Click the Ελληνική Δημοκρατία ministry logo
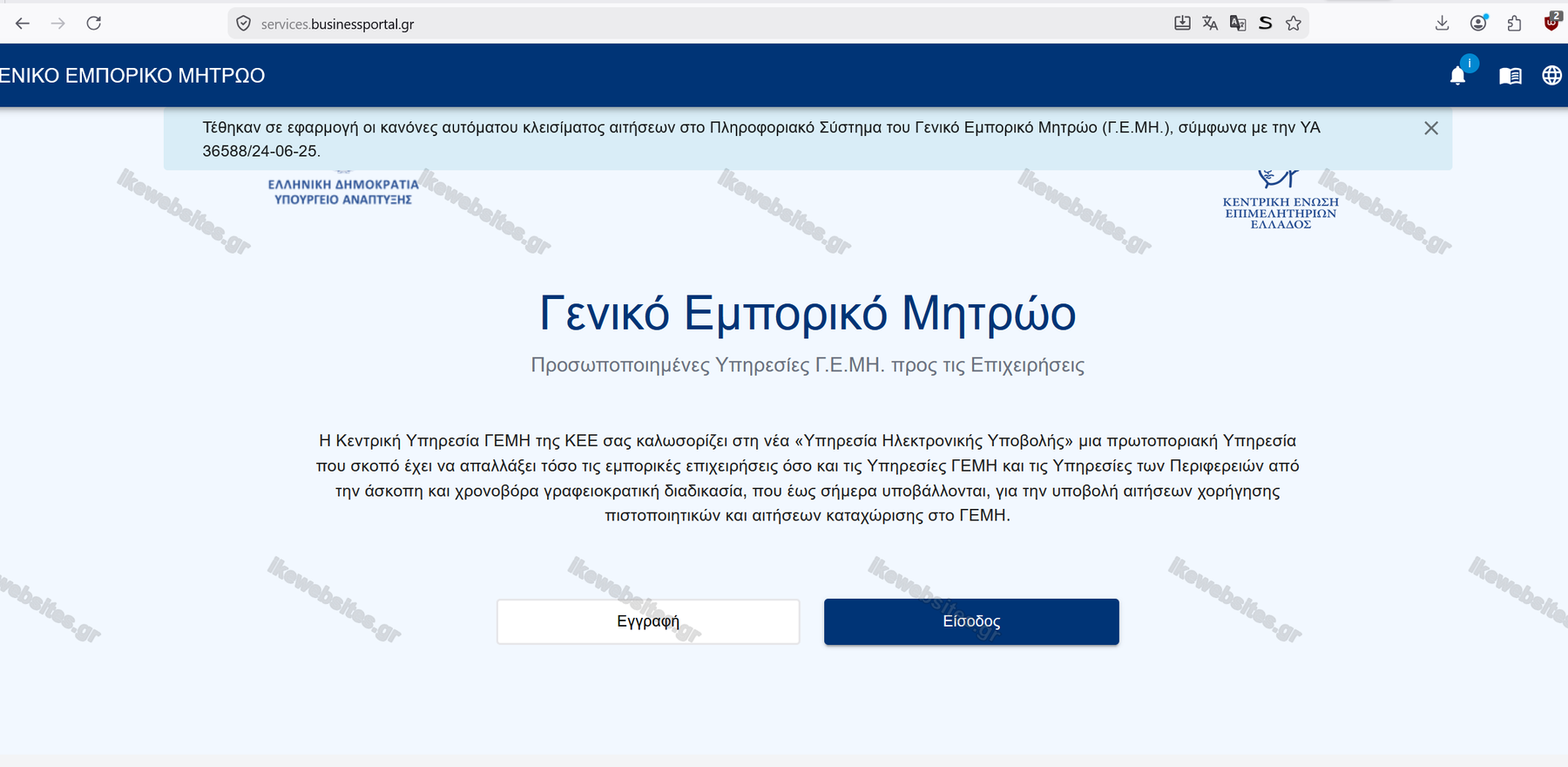This screenshot has height=767, width=1568. coord(343,188)
